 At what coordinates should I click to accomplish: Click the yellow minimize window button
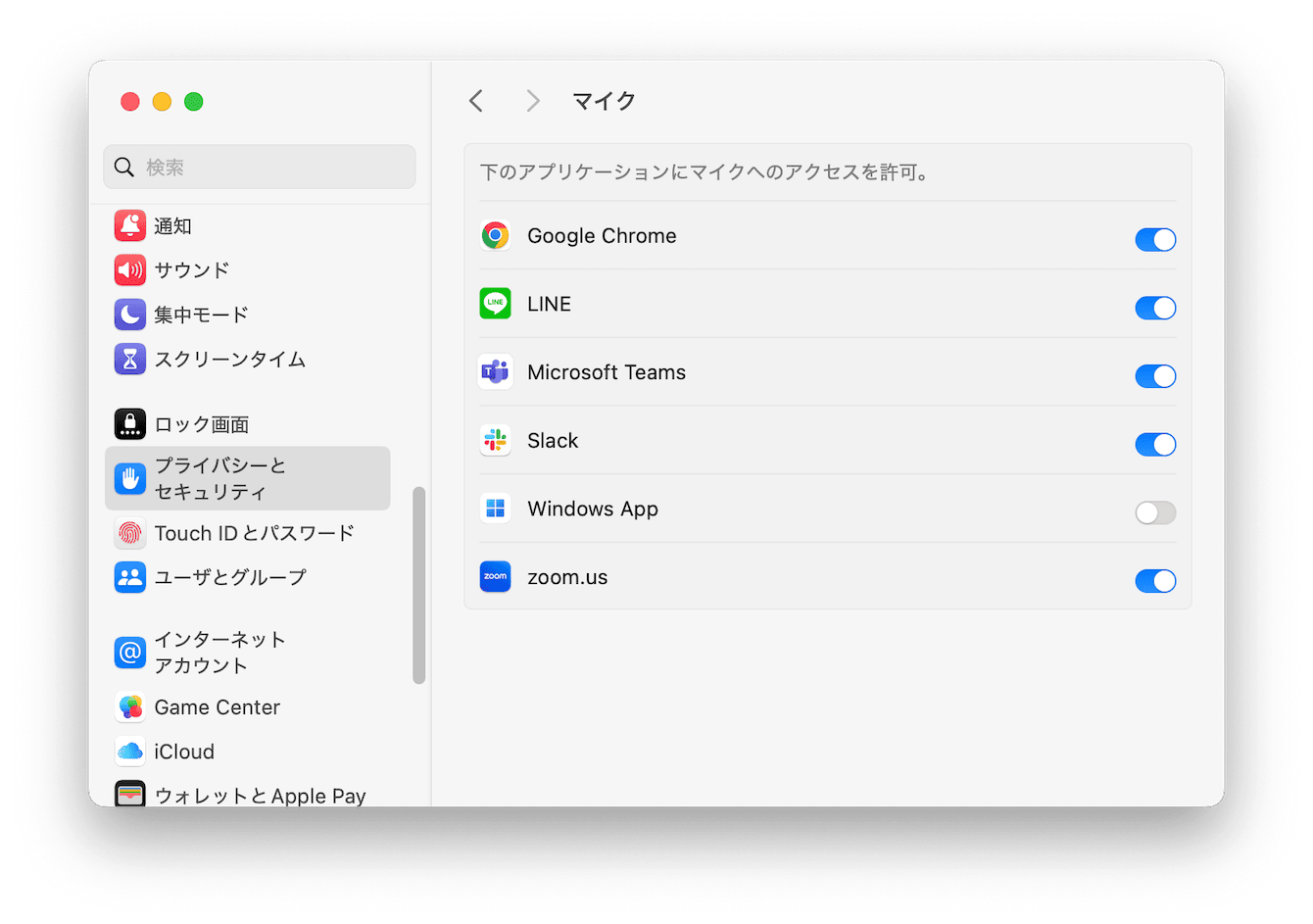162,102
